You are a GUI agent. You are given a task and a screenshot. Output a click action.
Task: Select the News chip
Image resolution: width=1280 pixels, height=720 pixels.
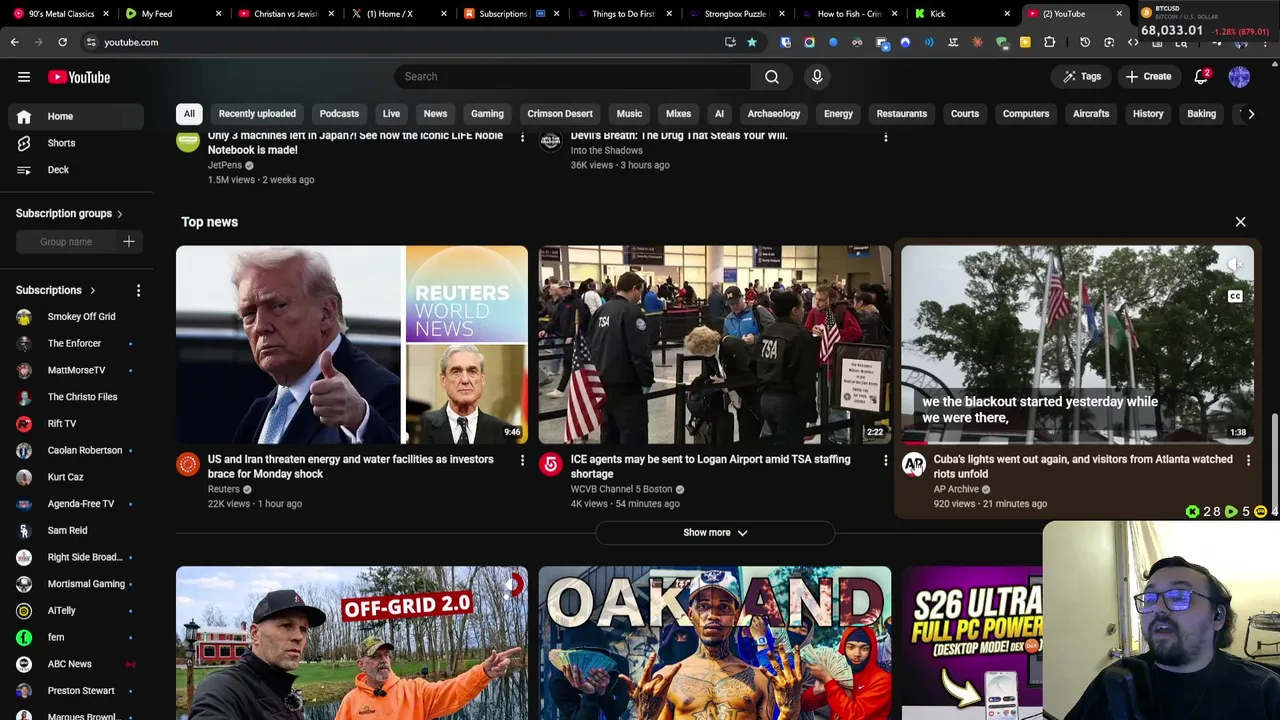click(435, 114)
